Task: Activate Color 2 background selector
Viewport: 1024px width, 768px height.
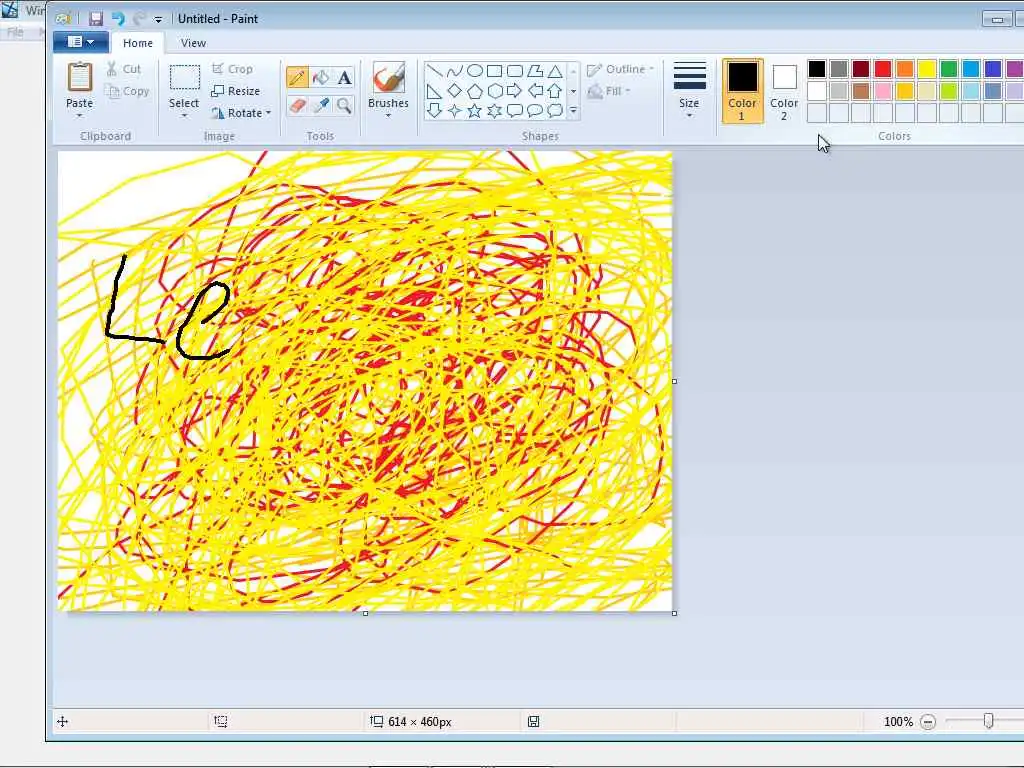Action: [784, 91]
